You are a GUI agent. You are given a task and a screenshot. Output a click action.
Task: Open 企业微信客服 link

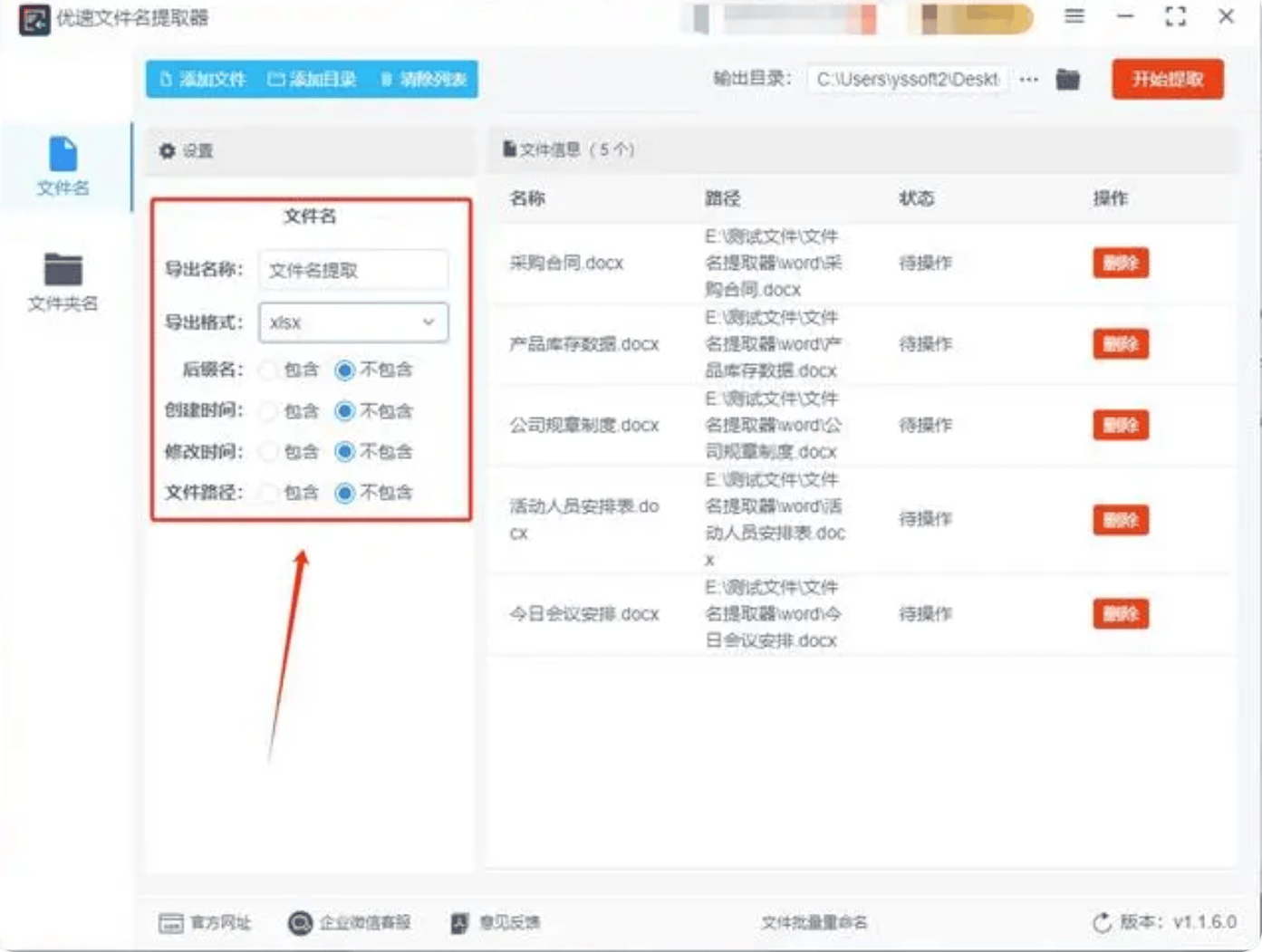pos(350,923)
